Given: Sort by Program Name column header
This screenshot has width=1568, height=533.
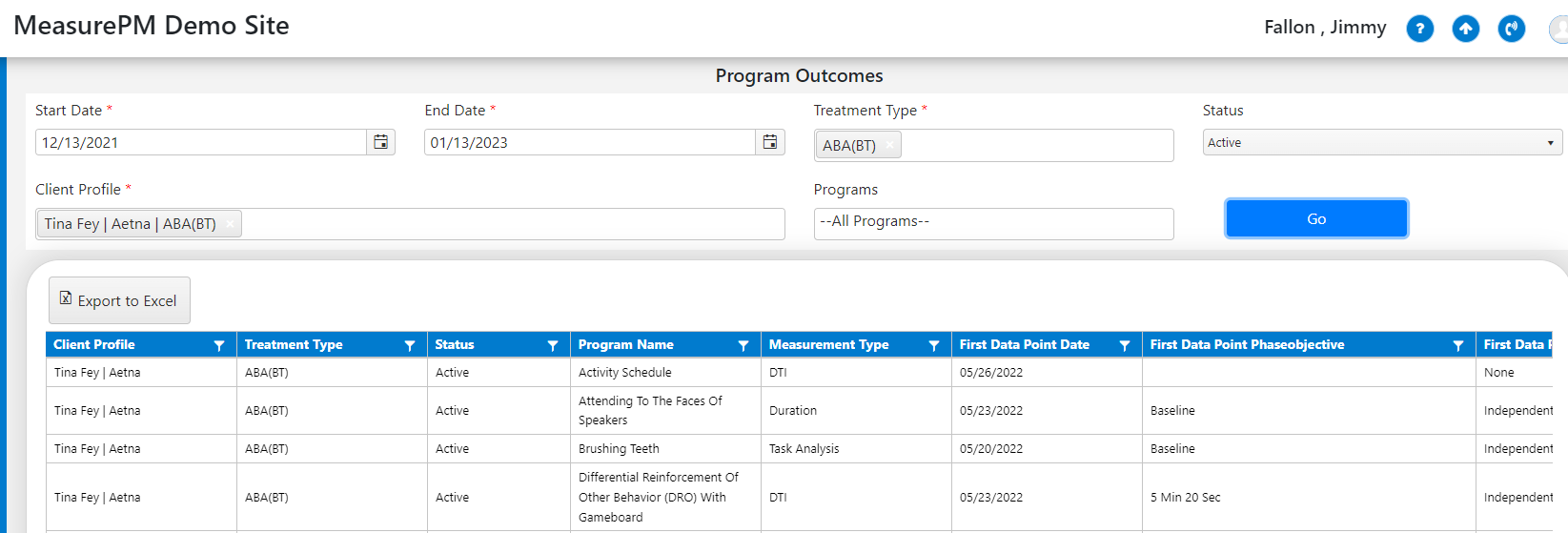Looking at the screenshot, I should point(626,344).
